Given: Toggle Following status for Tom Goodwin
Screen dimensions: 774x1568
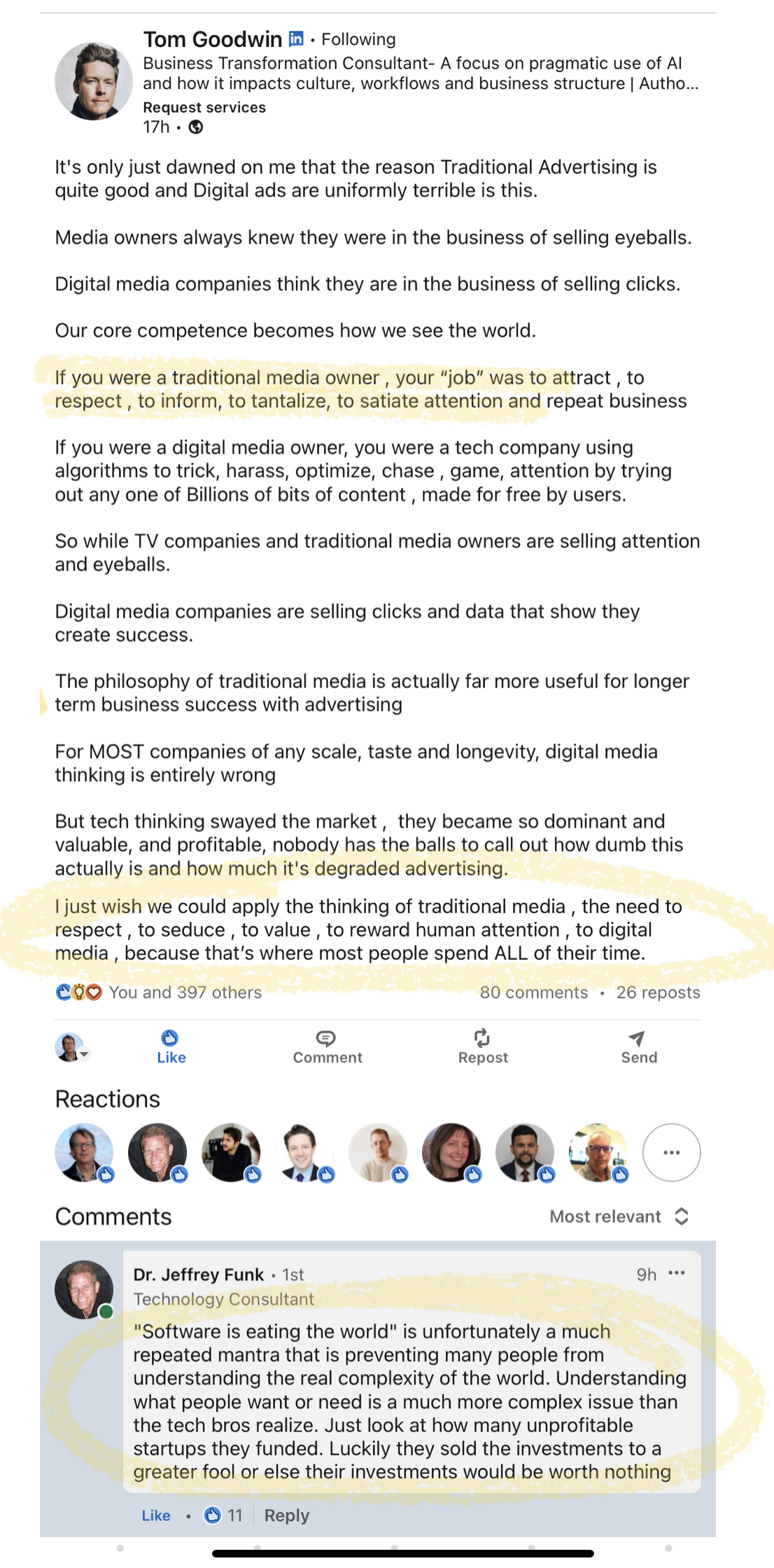Looking at the screenshot, I should [358, 39].
